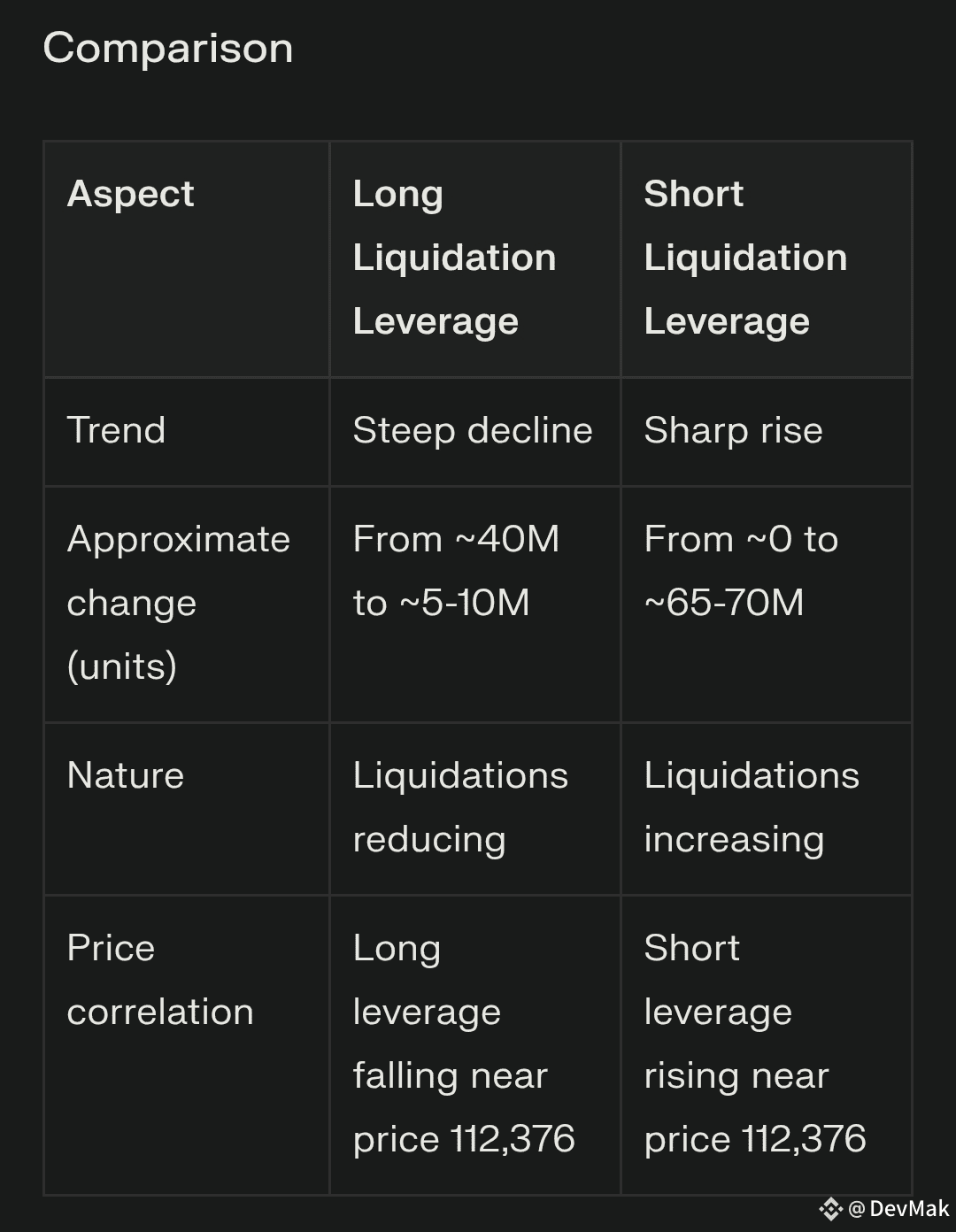Viewport: 956px width, 1232px height.
Task: Select the Approximate change (units) label
Action: 179,603
